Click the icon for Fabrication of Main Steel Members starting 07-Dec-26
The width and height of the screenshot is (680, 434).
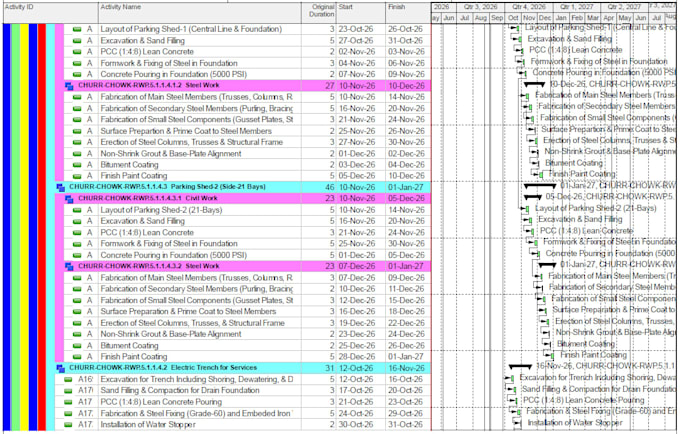pyautogui.click(x=77, y=278)
